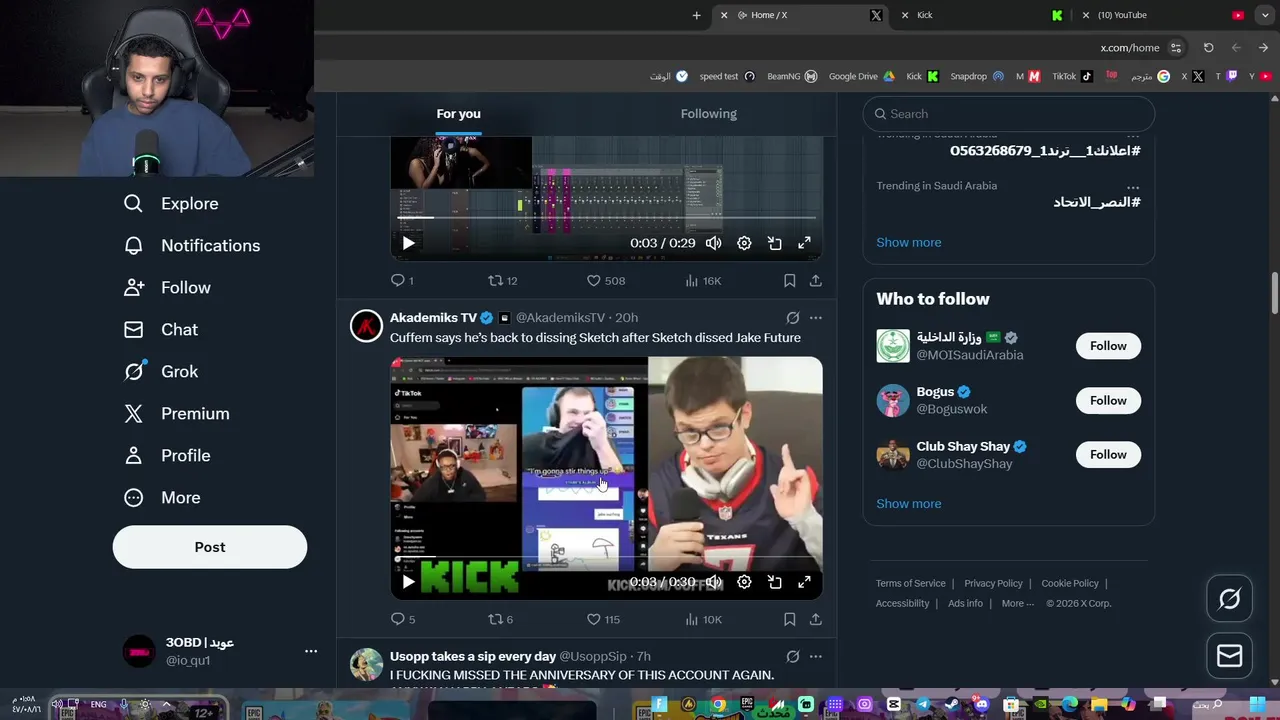Like the Akademiks TV post with 115 likes
This screenshot has height=720, width=1280.
(603, 619)
